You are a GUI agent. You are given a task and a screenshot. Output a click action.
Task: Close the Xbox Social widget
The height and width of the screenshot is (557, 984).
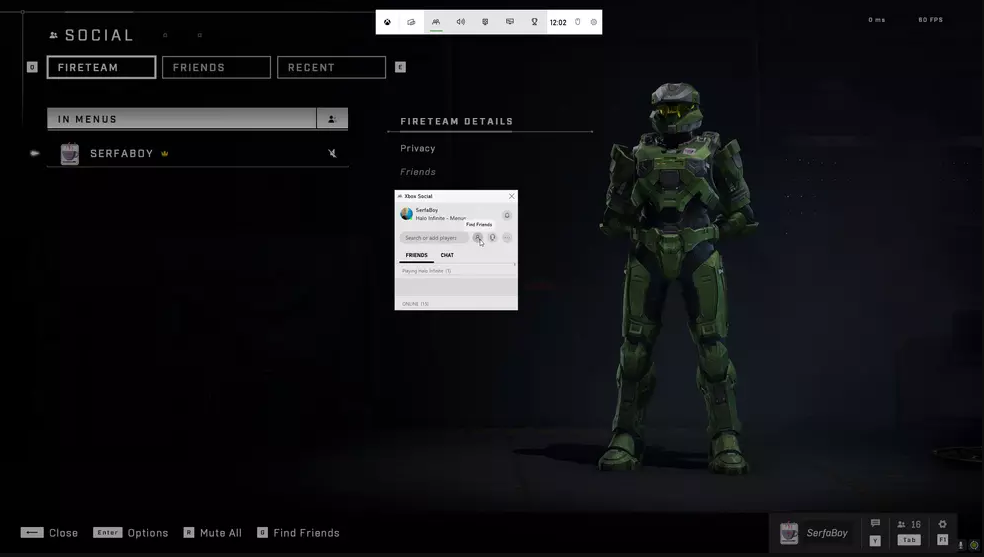pos(511,196)
